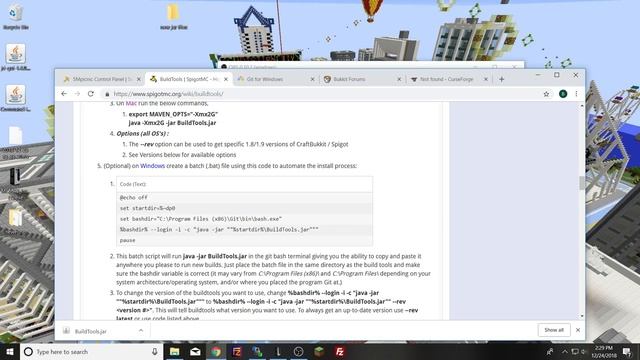The height and width of the screenshot is (360, 640).
Task: Open the taskbar clock and date
Action: click(x=604, y=351)
